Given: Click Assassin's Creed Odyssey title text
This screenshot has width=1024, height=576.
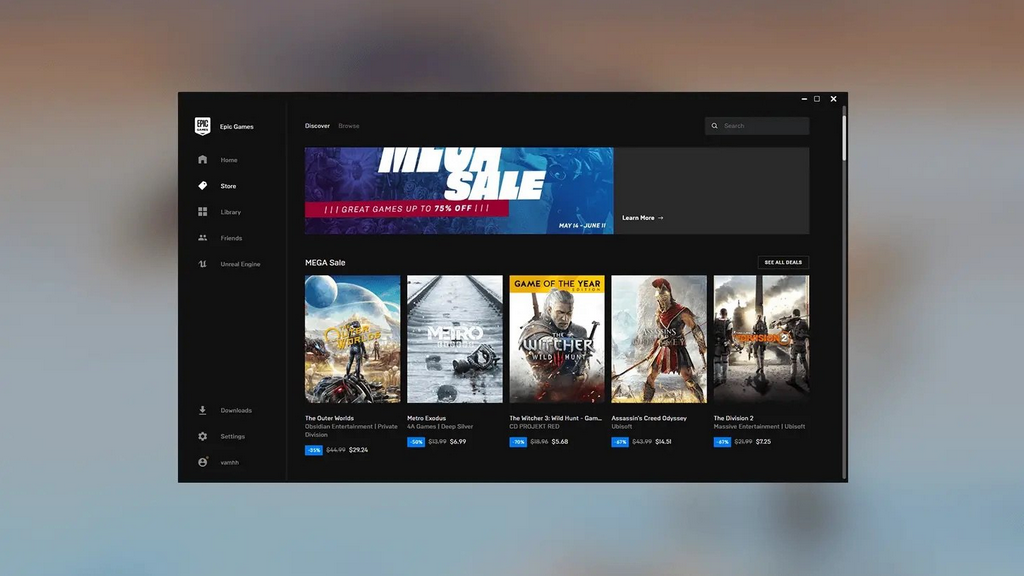Looking at the screenshot, I should 649,418.
